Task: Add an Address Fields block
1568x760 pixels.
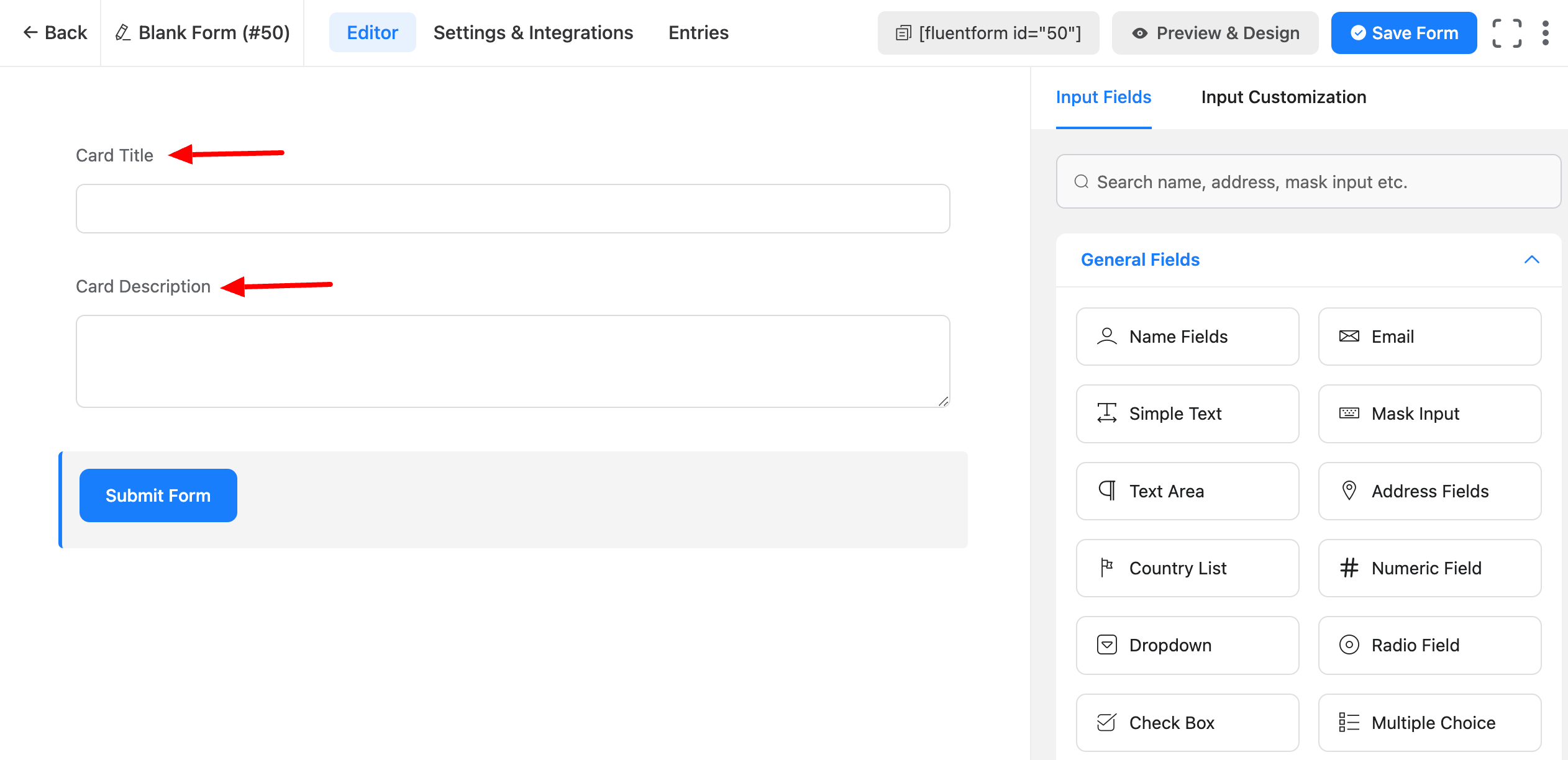Action: click(x=1429, y=491)
